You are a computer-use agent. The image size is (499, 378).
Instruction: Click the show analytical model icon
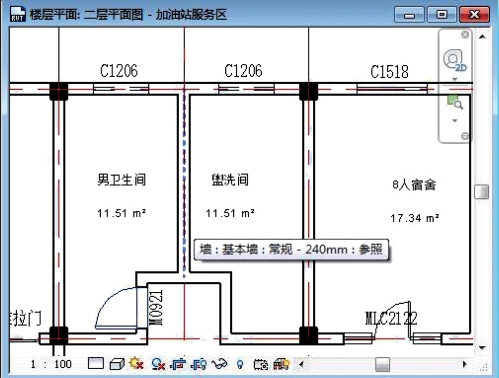tap(281, 364)
